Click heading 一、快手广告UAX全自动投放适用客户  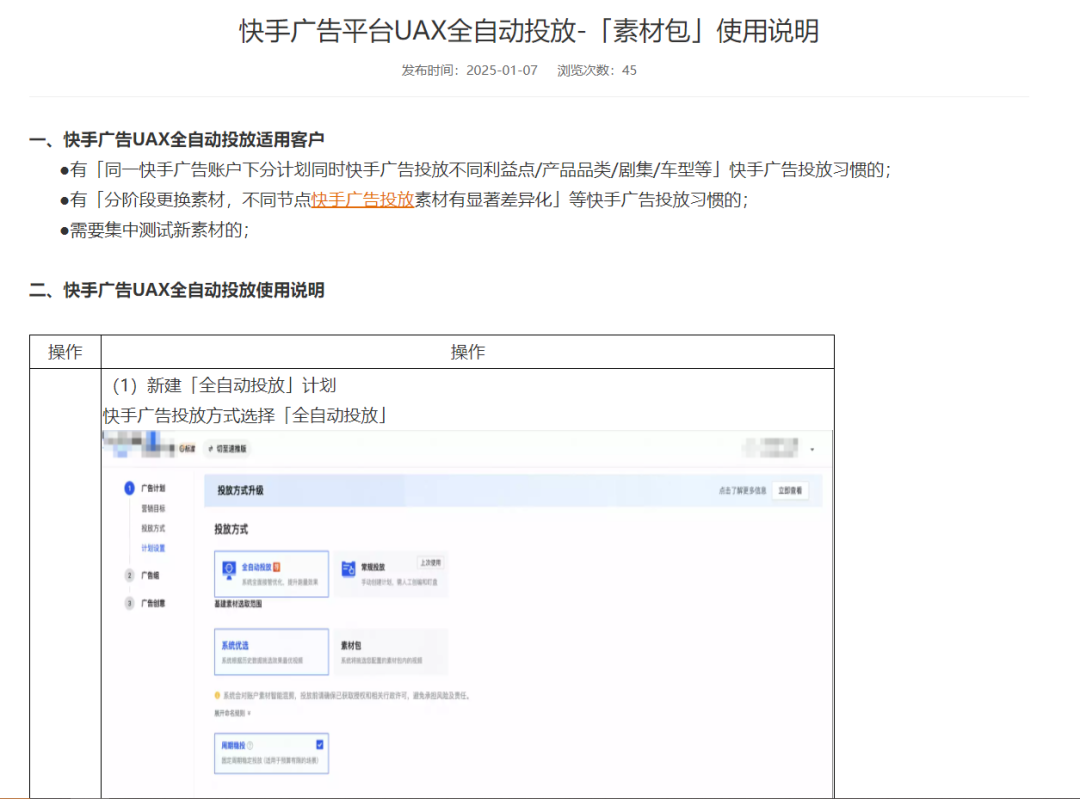pos(176,140)
